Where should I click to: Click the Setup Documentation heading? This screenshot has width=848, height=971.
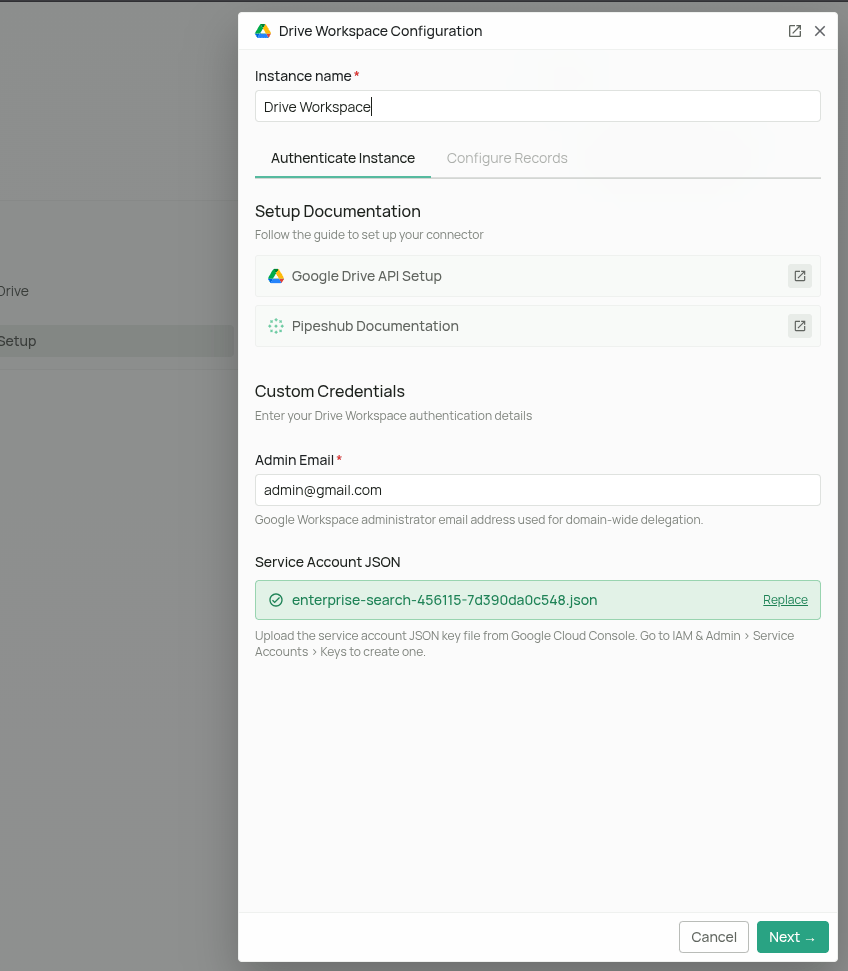[338, 212]
